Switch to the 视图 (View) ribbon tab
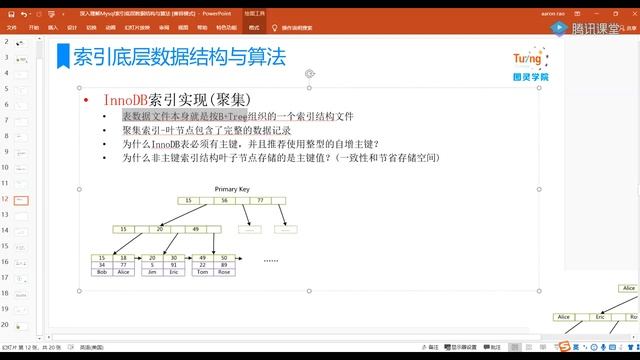This screenshot has height=360, width=640. coord(183,28)
